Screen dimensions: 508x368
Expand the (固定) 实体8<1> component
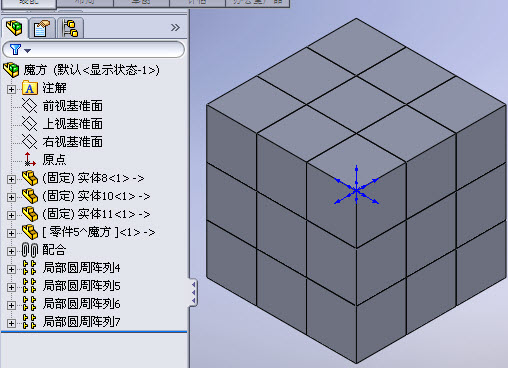click(11, 179)
